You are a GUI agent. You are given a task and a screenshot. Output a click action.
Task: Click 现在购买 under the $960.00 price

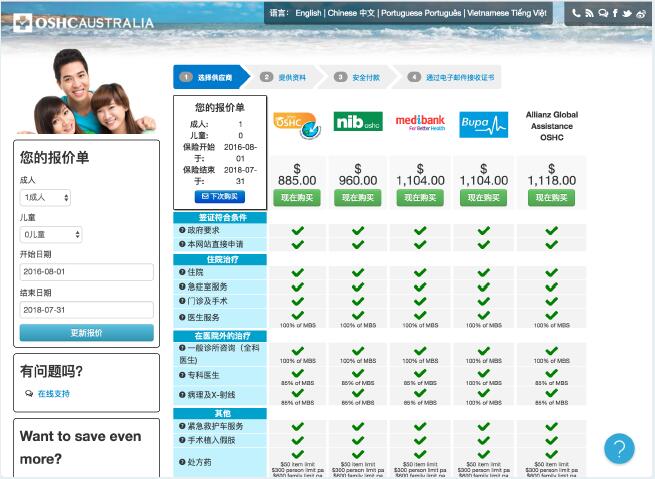pyautogui.click(x=358, y=198)
